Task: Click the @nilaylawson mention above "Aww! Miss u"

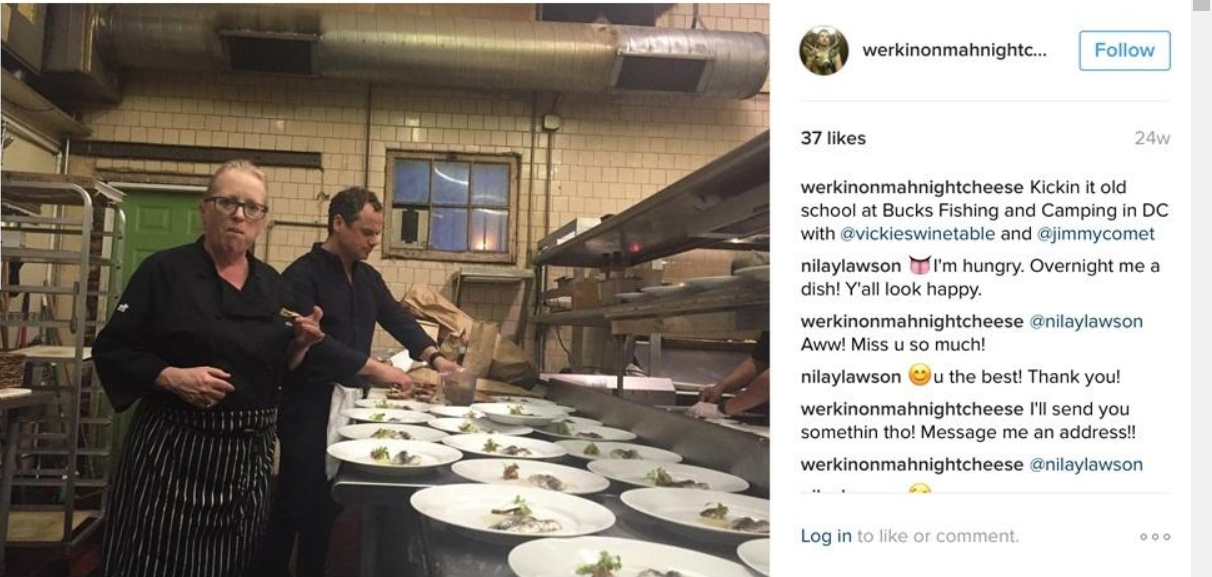Action: (1086, 321)
